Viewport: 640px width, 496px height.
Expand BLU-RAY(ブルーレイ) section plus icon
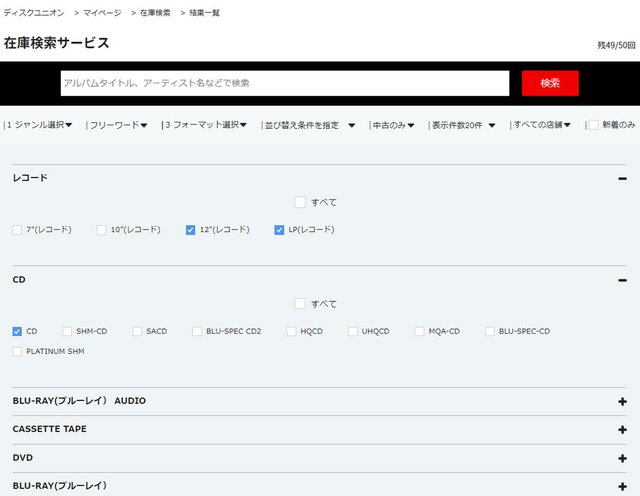click(x=622, y=485)
